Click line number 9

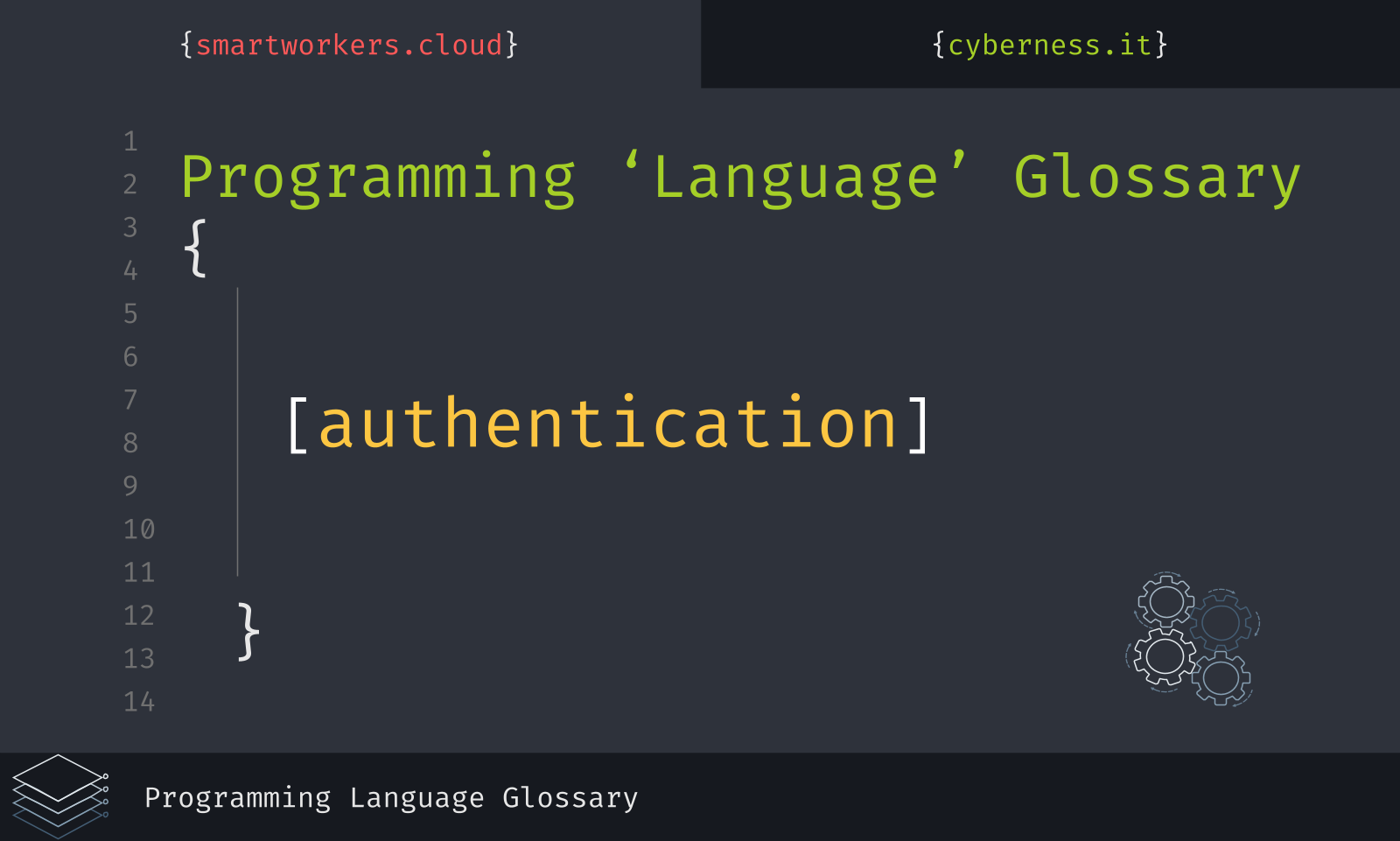click(130, 486)
